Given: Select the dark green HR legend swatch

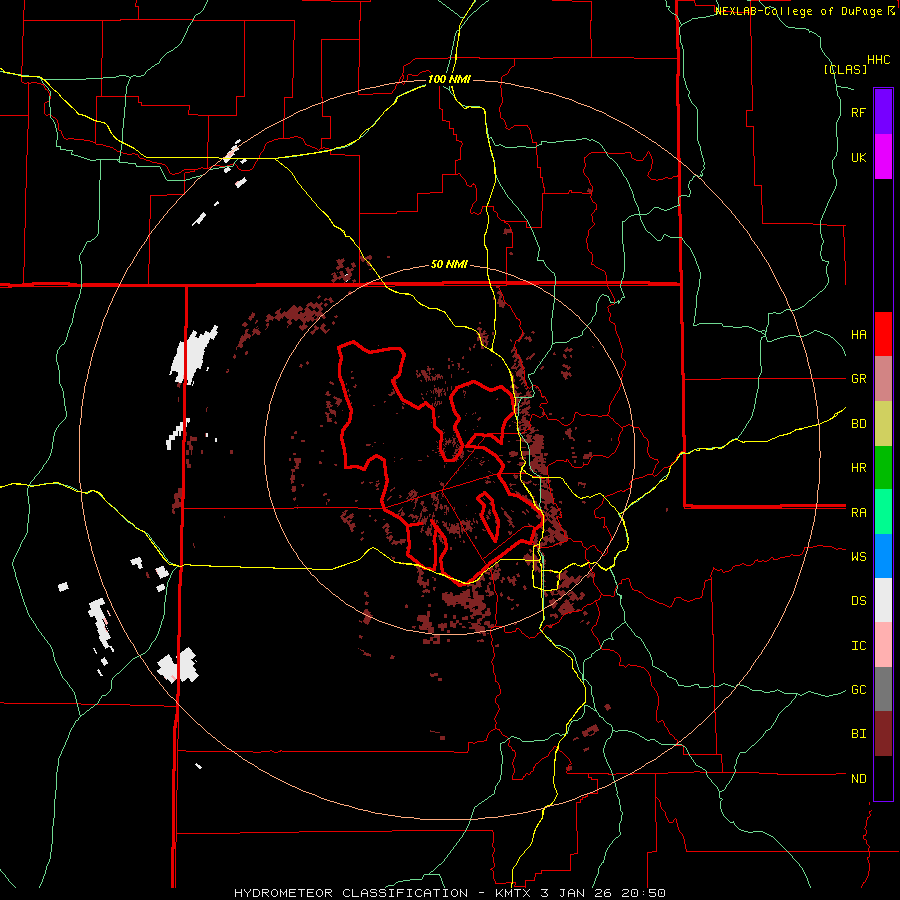Looking at the screenshot, I should (x=883, y=467).
